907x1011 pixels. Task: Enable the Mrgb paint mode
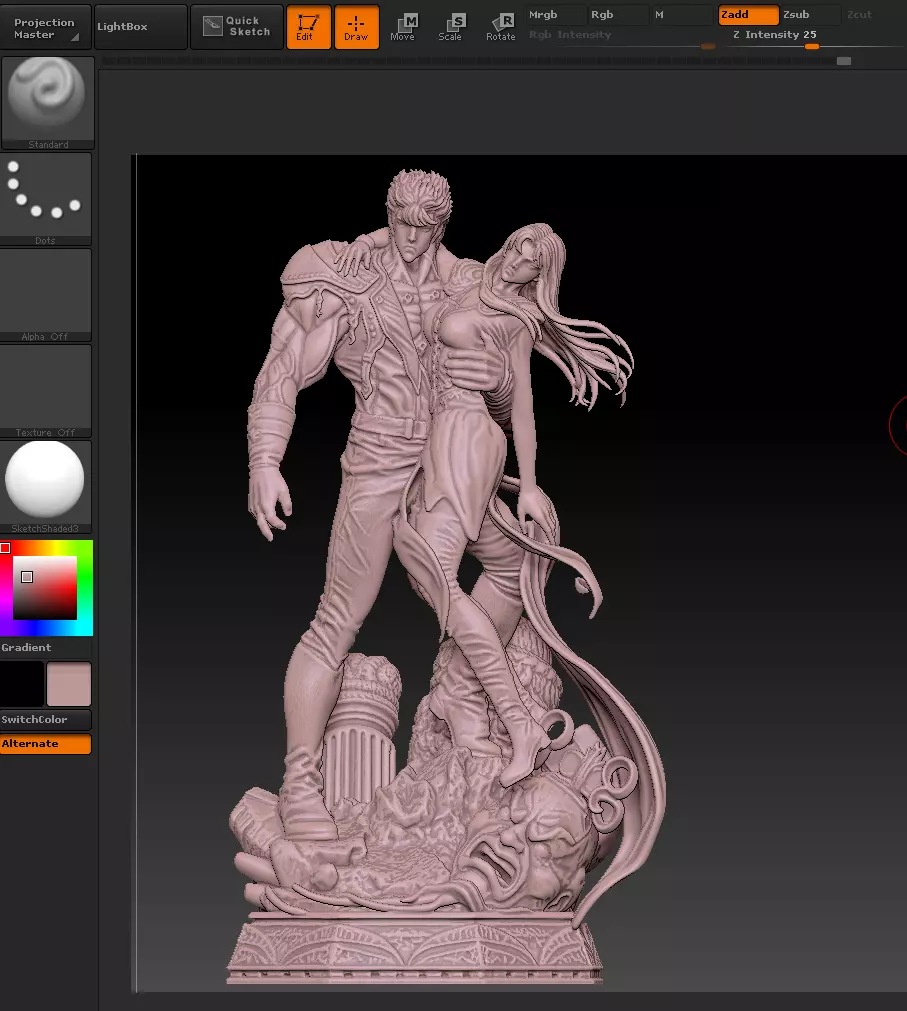tap(554, 15)
